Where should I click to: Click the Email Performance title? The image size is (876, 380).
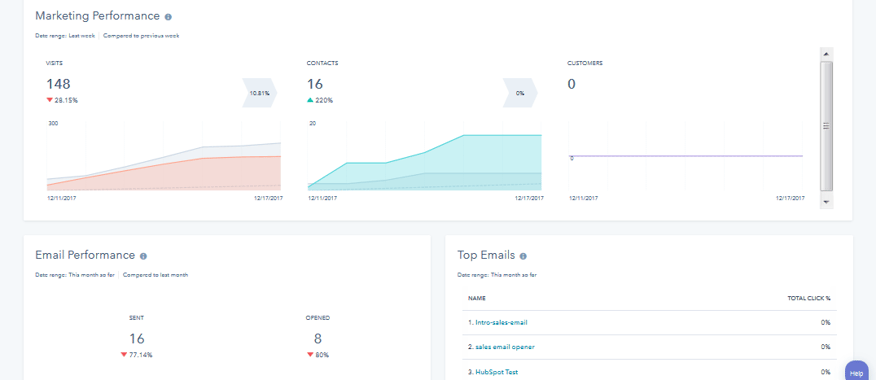point(85,255)
